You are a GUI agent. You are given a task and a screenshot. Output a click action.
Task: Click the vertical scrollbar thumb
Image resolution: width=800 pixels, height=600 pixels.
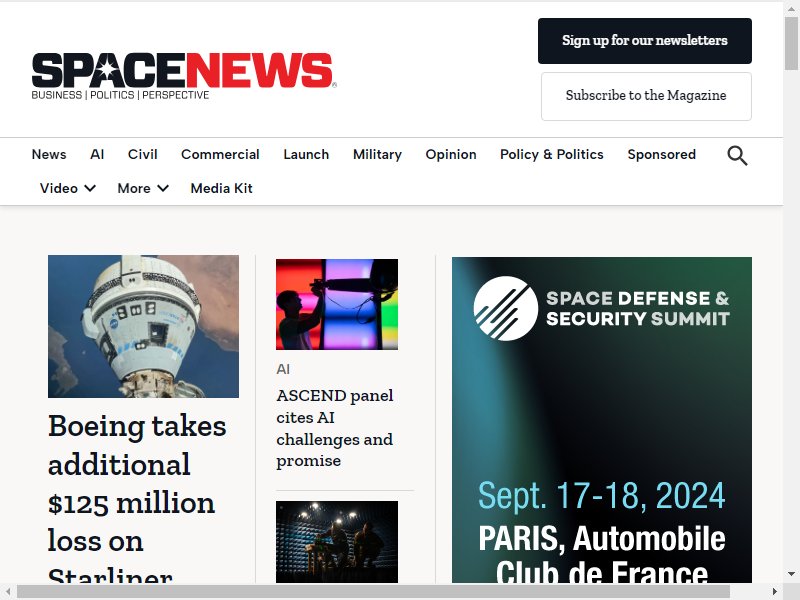point(791,41)
